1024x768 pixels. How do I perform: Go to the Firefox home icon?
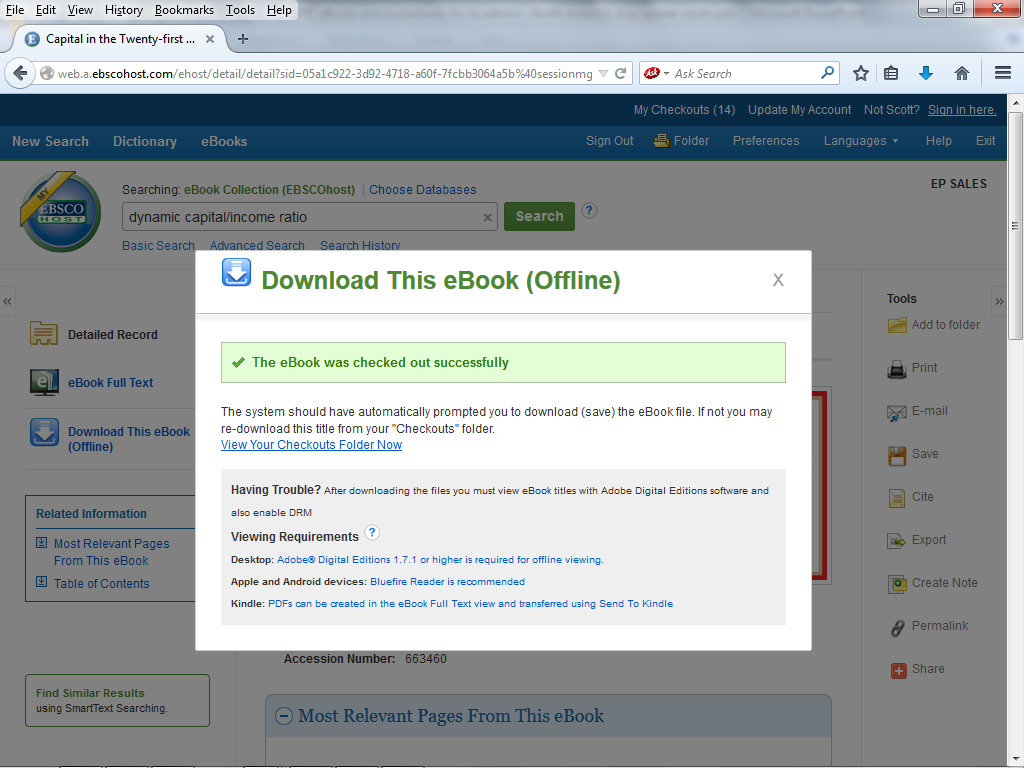click(961, 73)
